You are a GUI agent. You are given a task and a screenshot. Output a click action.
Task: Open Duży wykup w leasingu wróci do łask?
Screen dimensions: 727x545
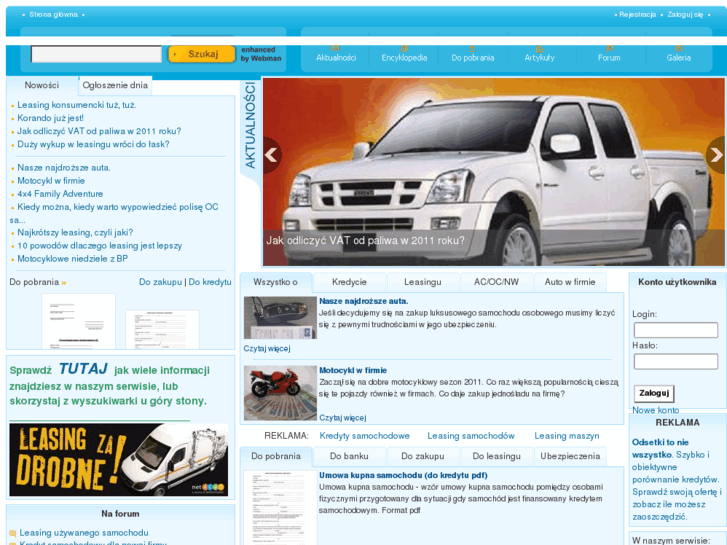coord(93,144)
